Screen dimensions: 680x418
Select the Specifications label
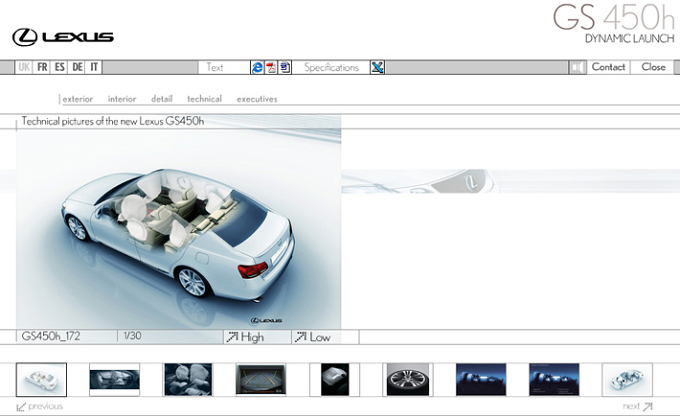pyautogui.click(x=331, y=68)
